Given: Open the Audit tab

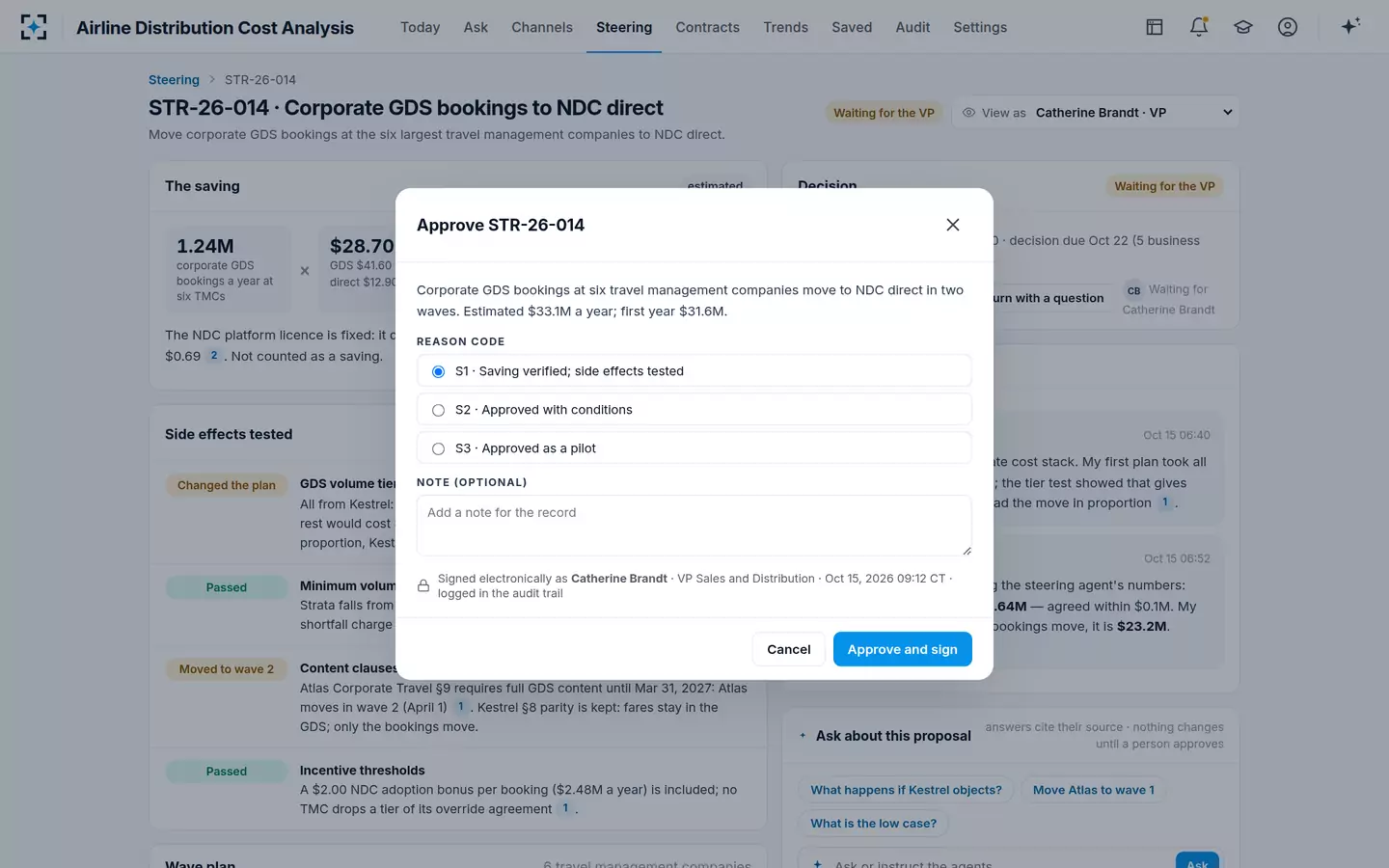Looking at the screenshot, I should [912, 27].
